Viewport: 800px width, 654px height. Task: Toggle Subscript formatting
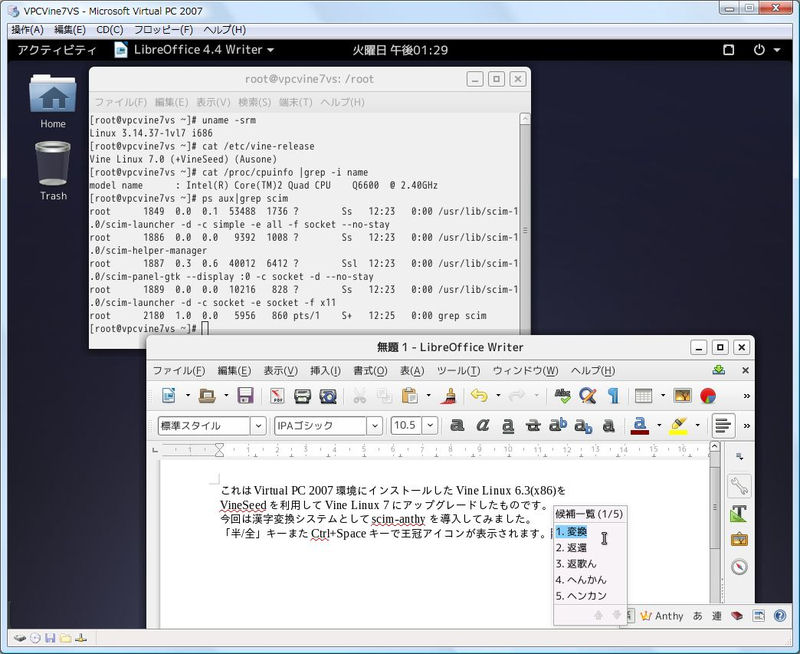point(583,425)
